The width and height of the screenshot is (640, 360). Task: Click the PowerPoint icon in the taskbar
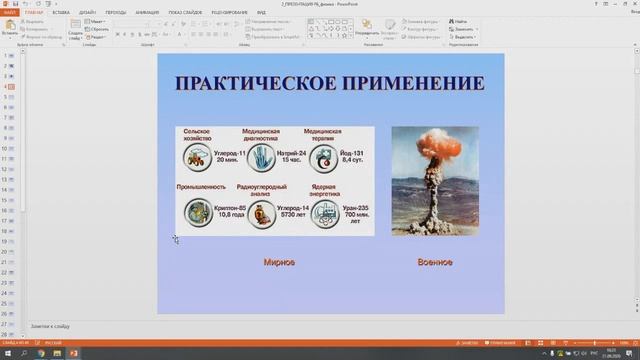[x=73, y=353]
